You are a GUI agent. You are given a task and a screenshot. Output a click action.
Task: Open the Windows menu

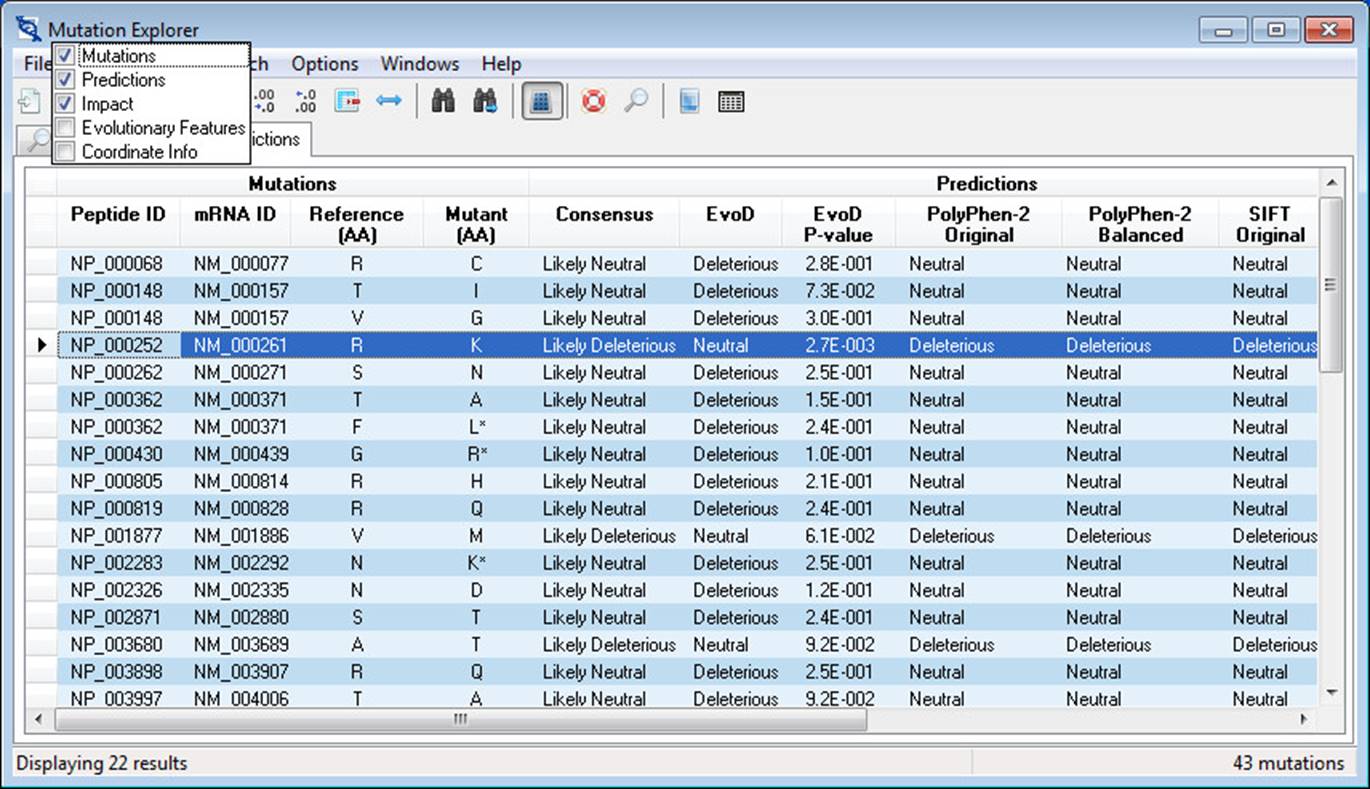click(419, 64)
